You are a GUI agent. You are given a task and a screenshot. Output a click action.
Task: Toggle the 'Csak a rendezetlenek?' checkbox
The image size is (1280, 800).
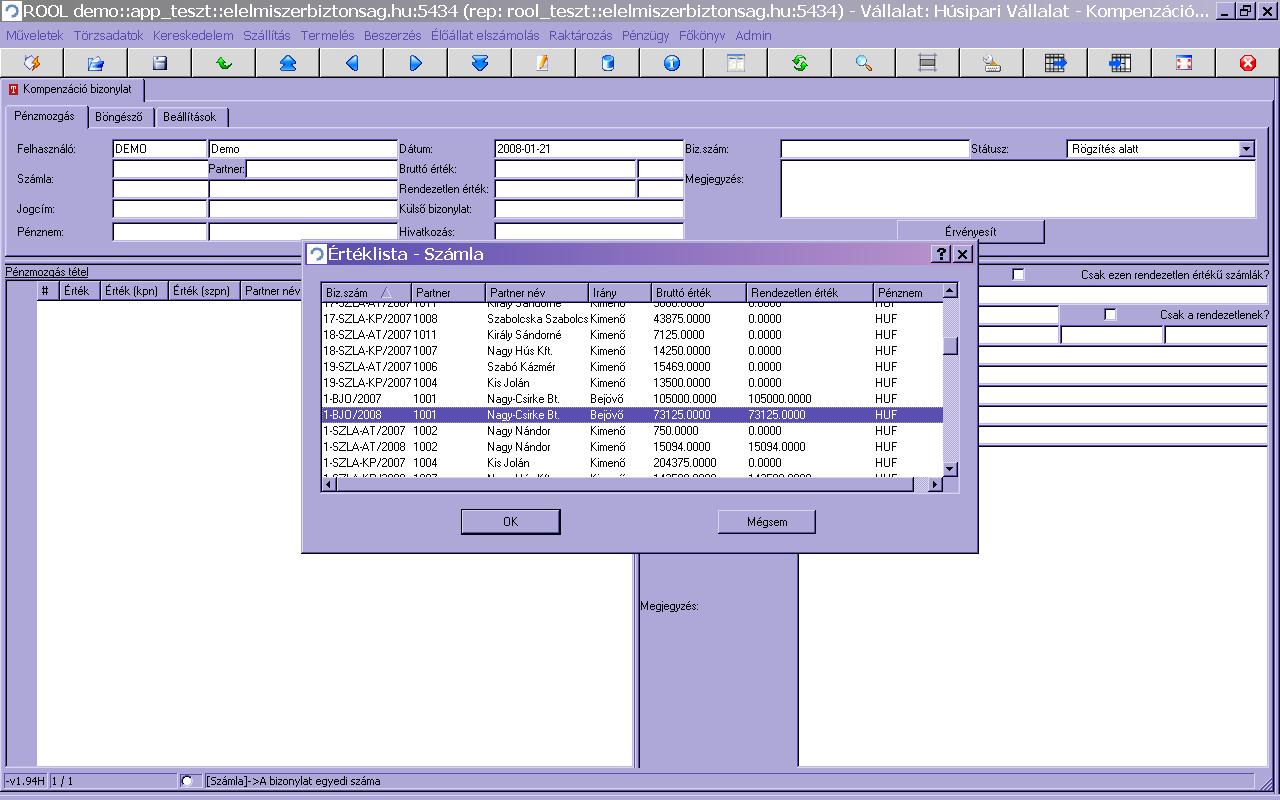coord(1110,315)
